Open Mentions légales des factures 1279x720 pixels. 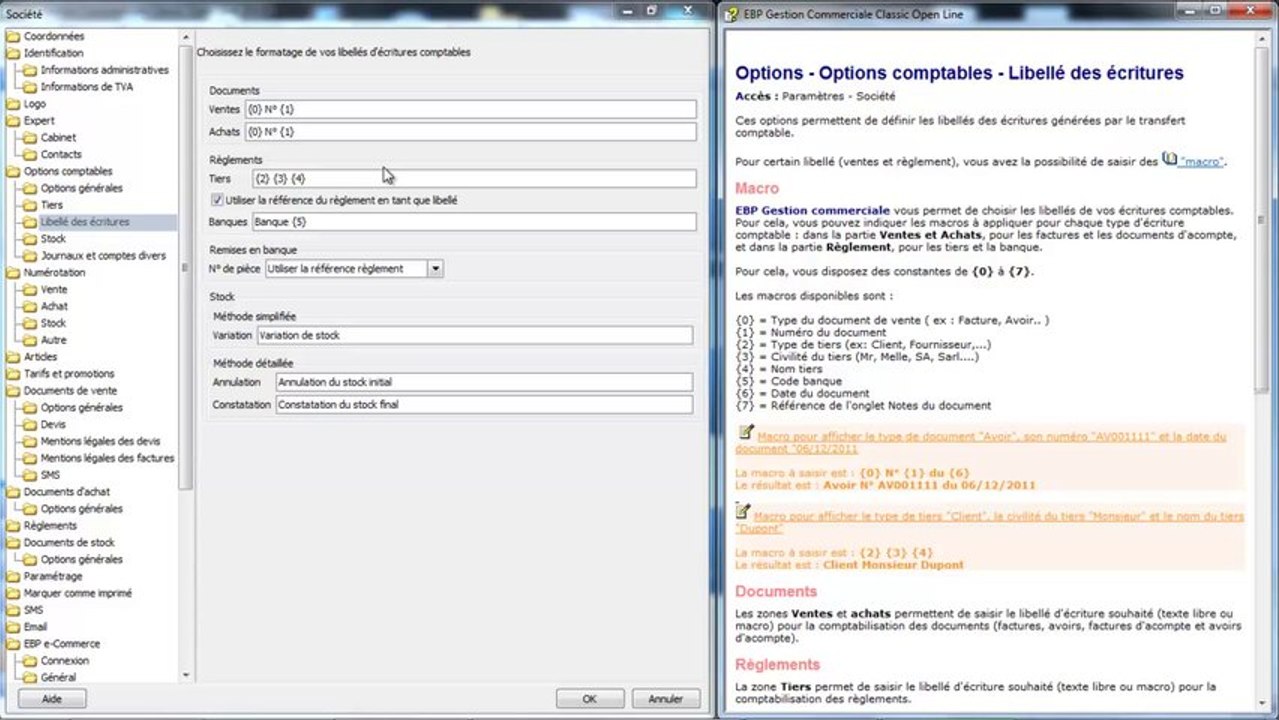pyautogui.click(x=107, y=458)
